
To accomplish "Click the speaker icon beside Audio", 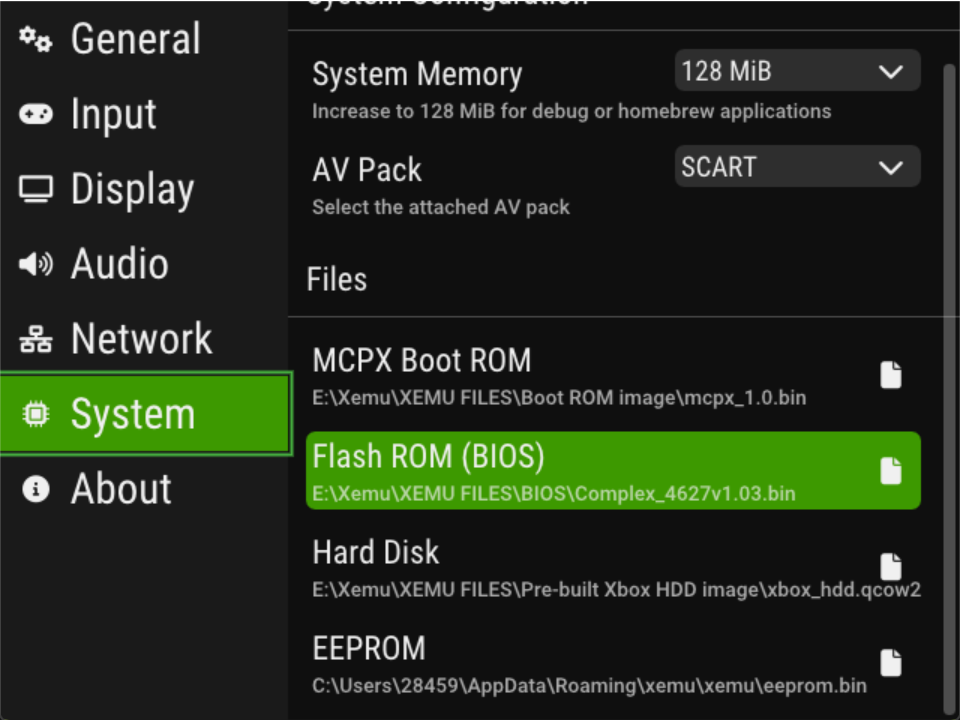I will pos(36,264).
